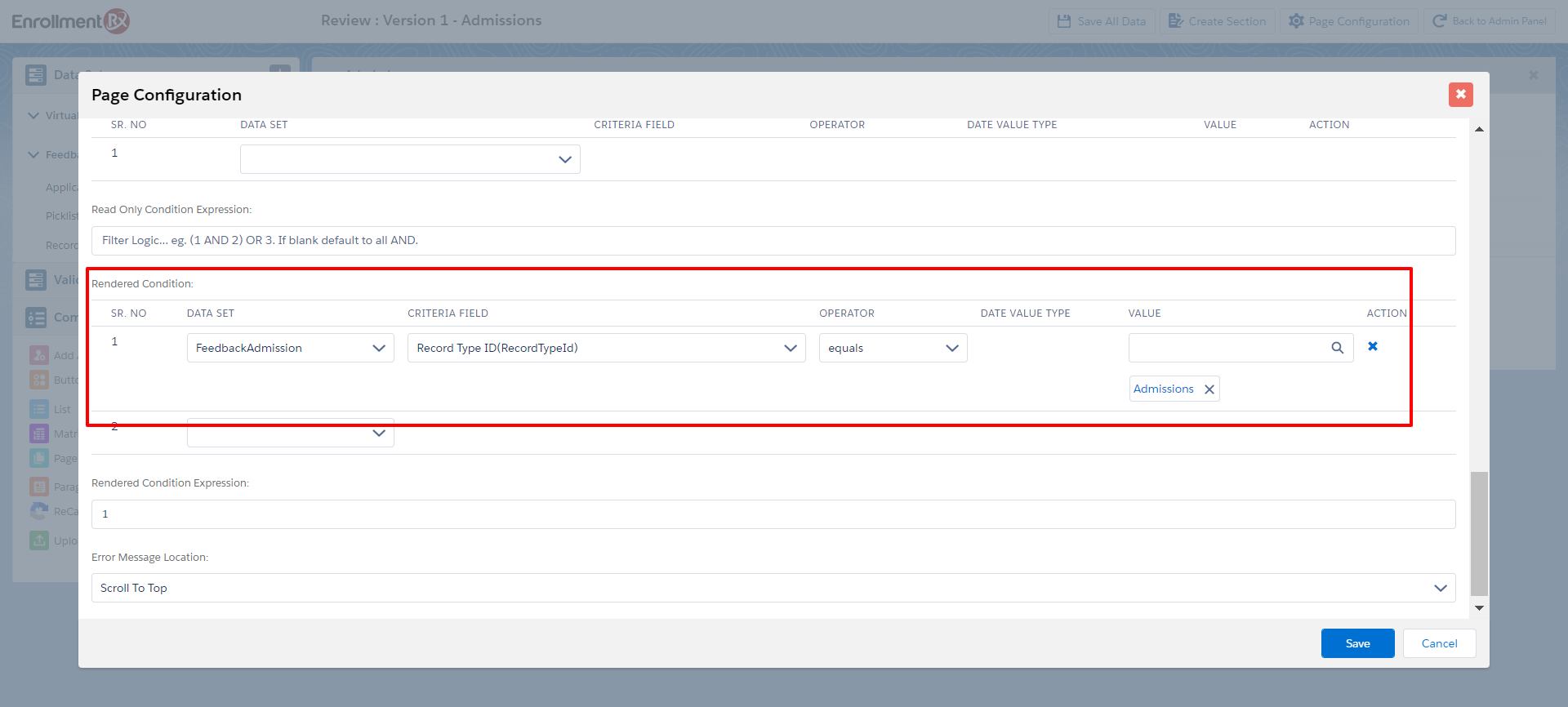Open the FeedbackAdmission data set dropdown
The width and height of the screenshot is (1568, 707).
[x=290, y=348]
